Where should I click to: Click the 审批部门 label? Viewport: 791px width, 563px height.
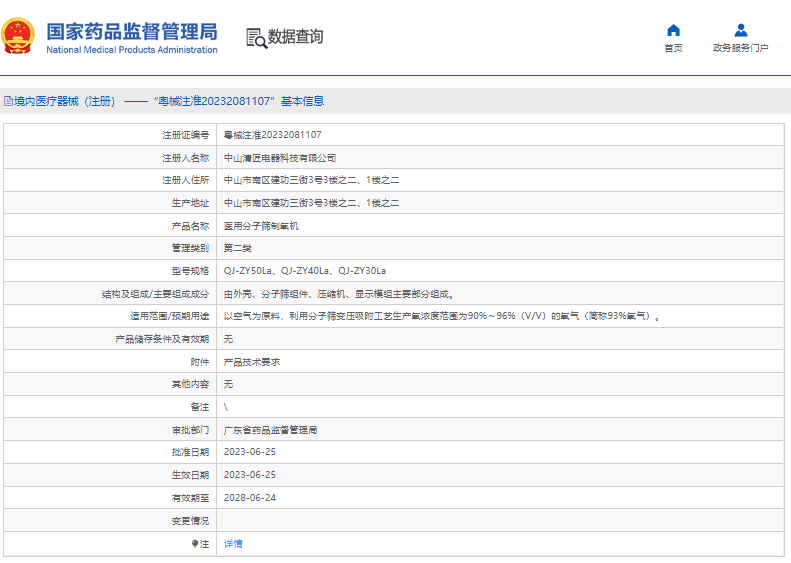190,430
